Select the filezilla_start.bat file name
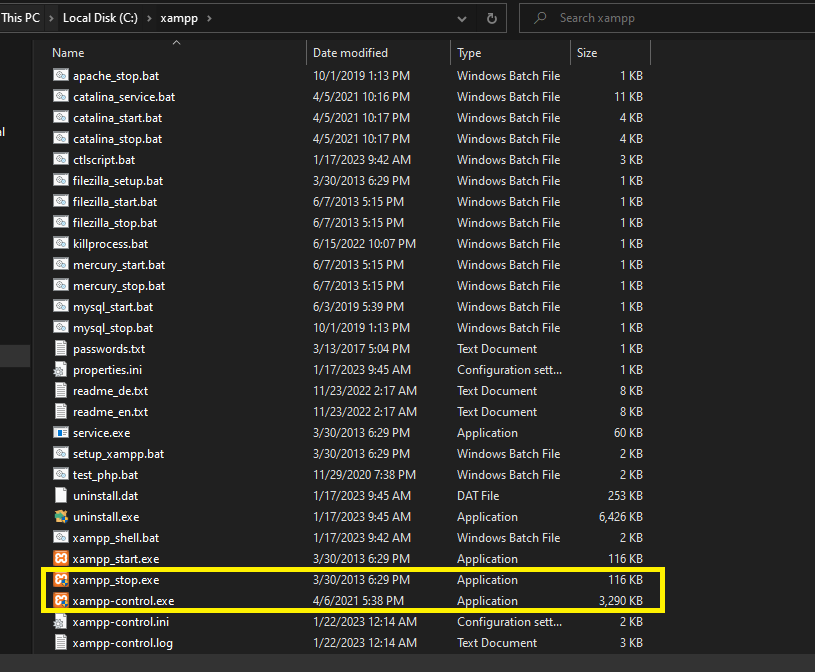Viewport: 815px width, 672px height. 115,202
